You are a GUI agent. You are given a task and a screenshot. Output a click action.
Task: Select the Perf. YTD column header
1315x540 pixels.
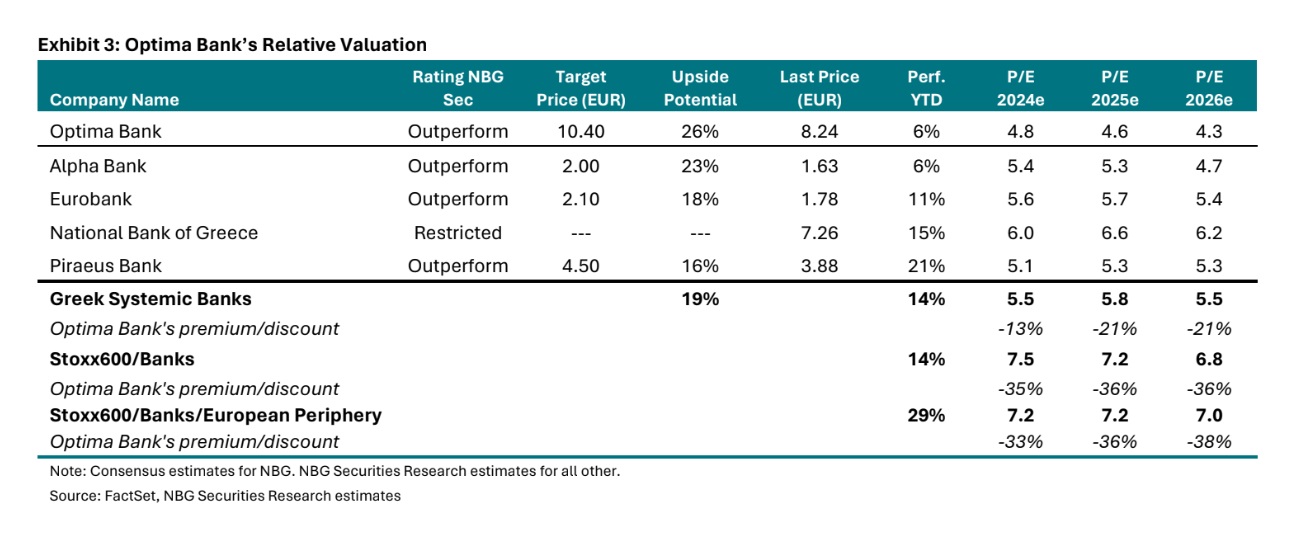(926, 88)
